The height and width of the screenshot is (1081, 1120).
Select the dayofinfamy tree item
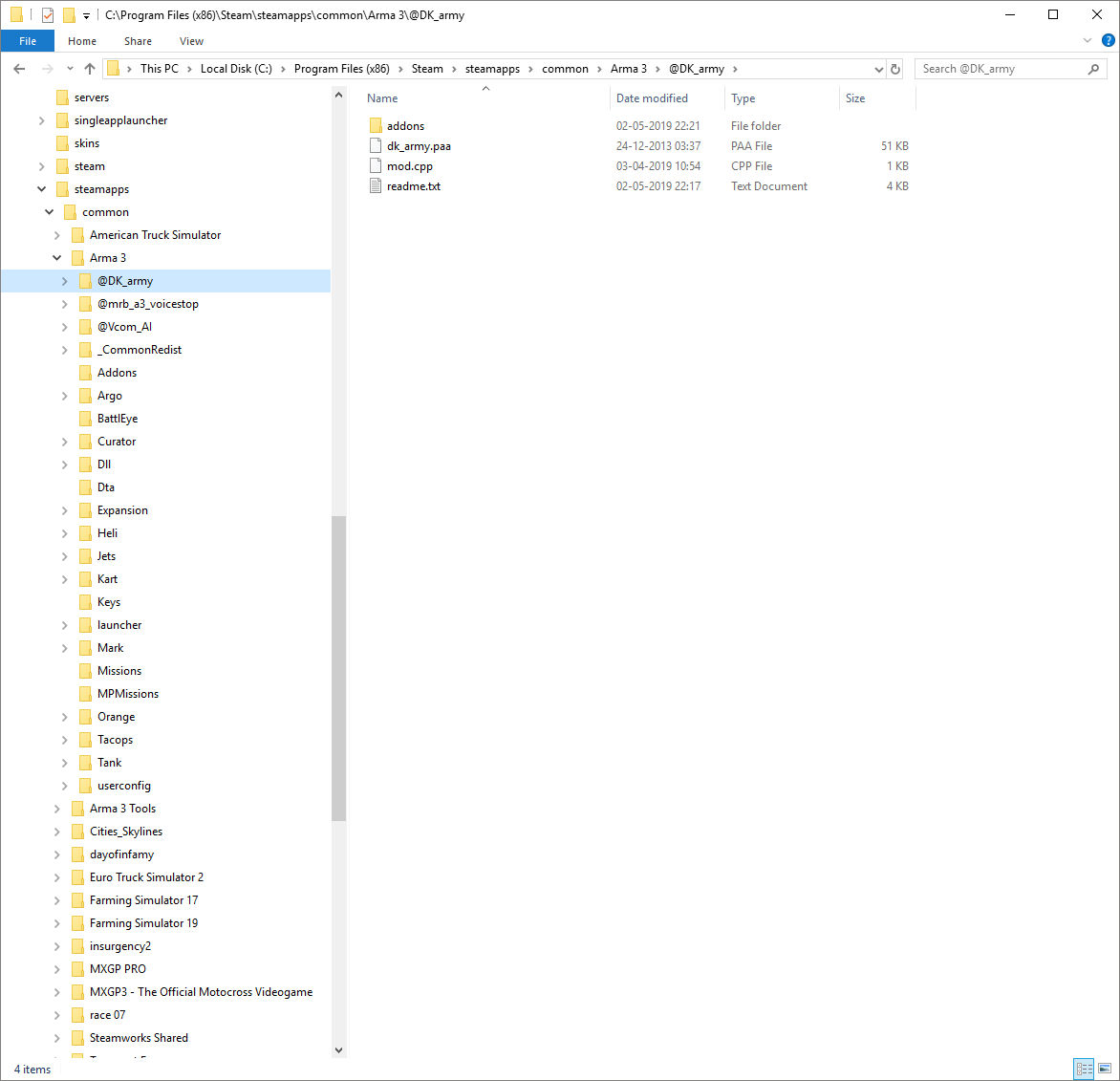point(121,854)
